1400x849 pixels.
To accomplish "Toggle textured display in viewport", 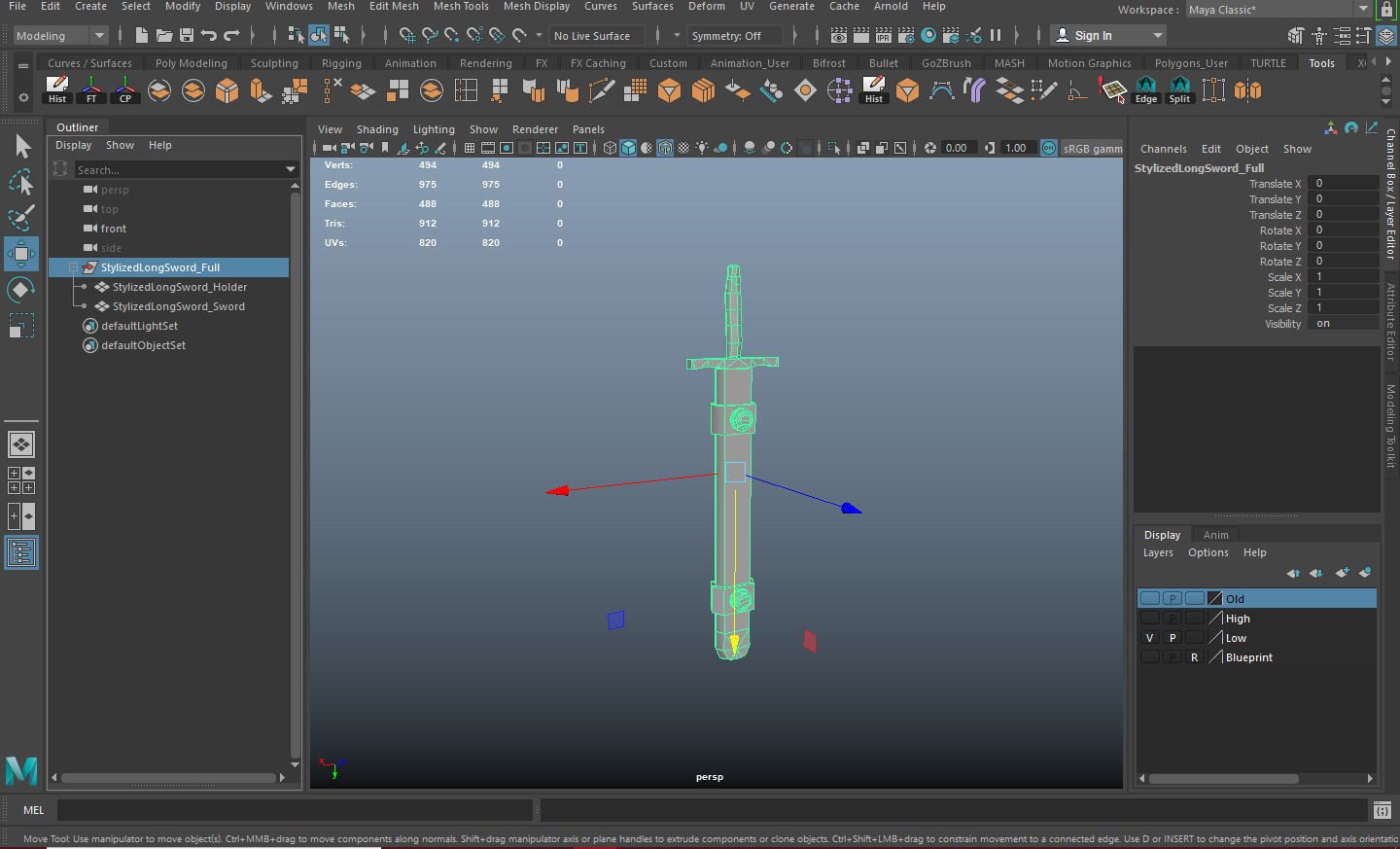I will pos(683,148).
